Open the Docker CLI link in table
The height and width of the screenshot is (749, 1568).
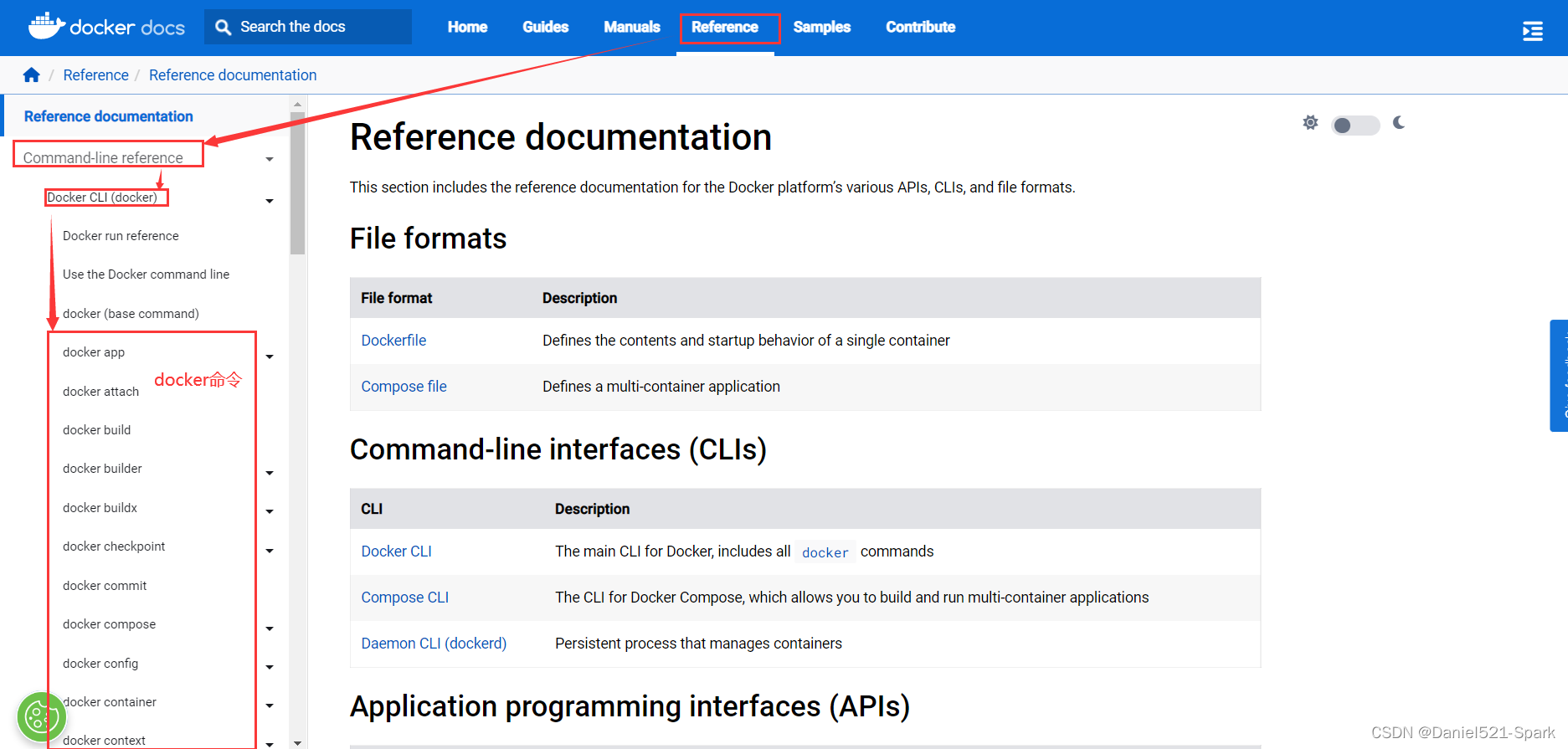coord(396,551)
